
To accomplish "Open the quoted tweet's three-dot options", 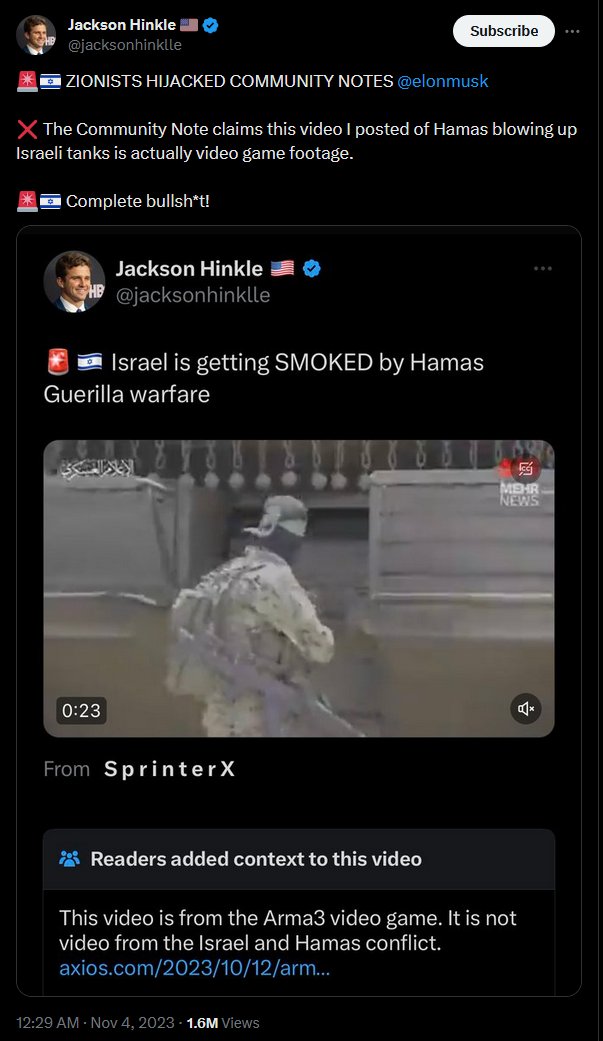I will (543, 268).
